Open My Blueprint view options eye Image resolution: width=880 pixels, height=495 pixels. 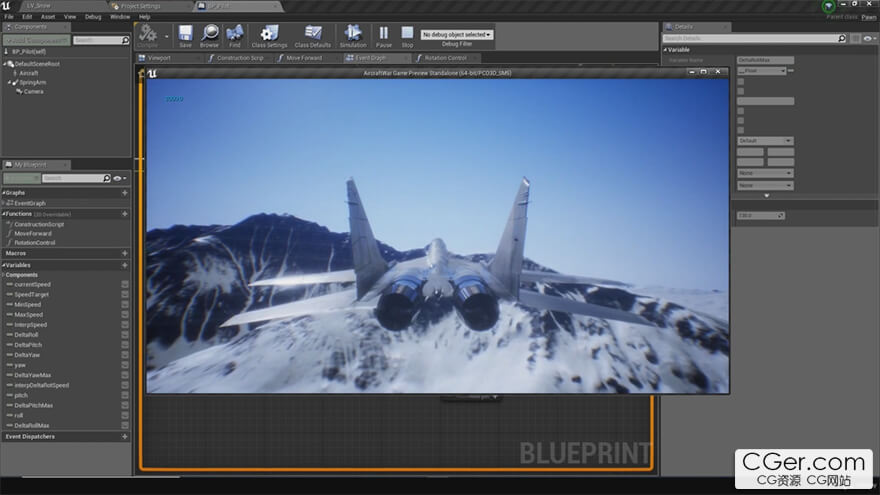(119, 178)
